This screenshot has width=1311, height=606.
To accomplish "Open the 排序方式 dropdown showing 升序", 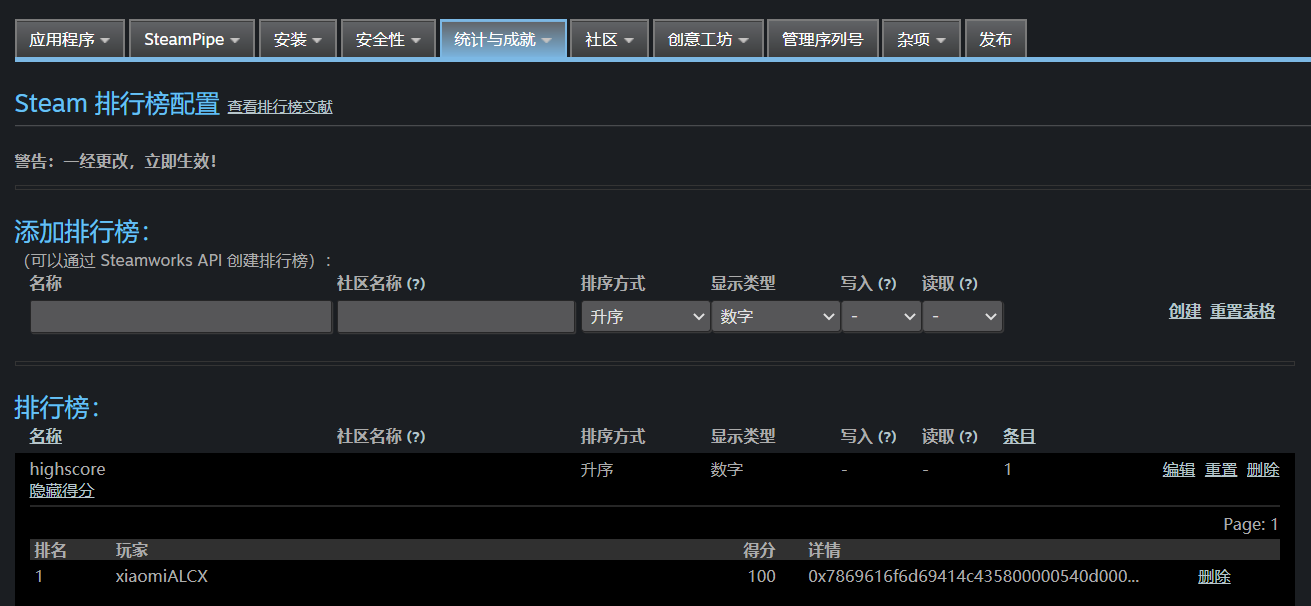I will coord(646,316).
